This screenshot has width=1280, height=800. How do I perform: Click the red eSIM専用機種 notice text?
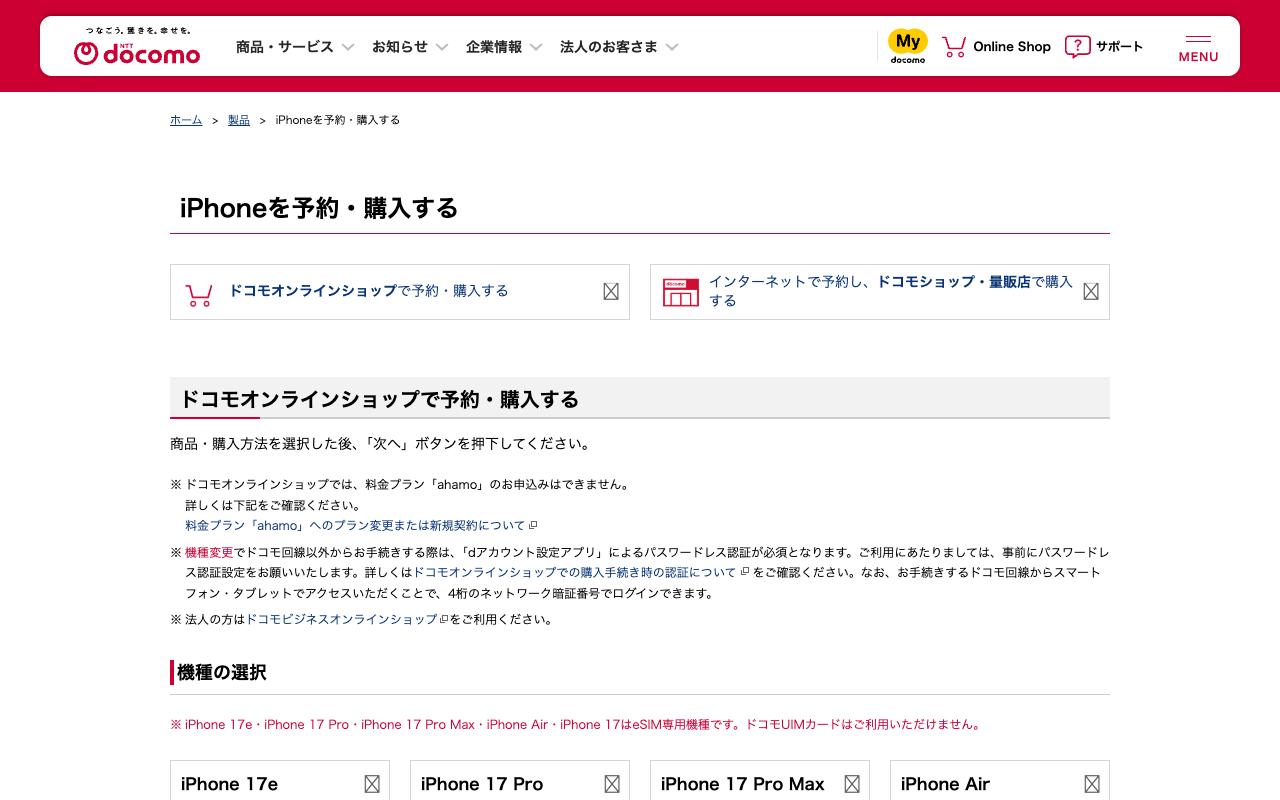coord(576,724)
